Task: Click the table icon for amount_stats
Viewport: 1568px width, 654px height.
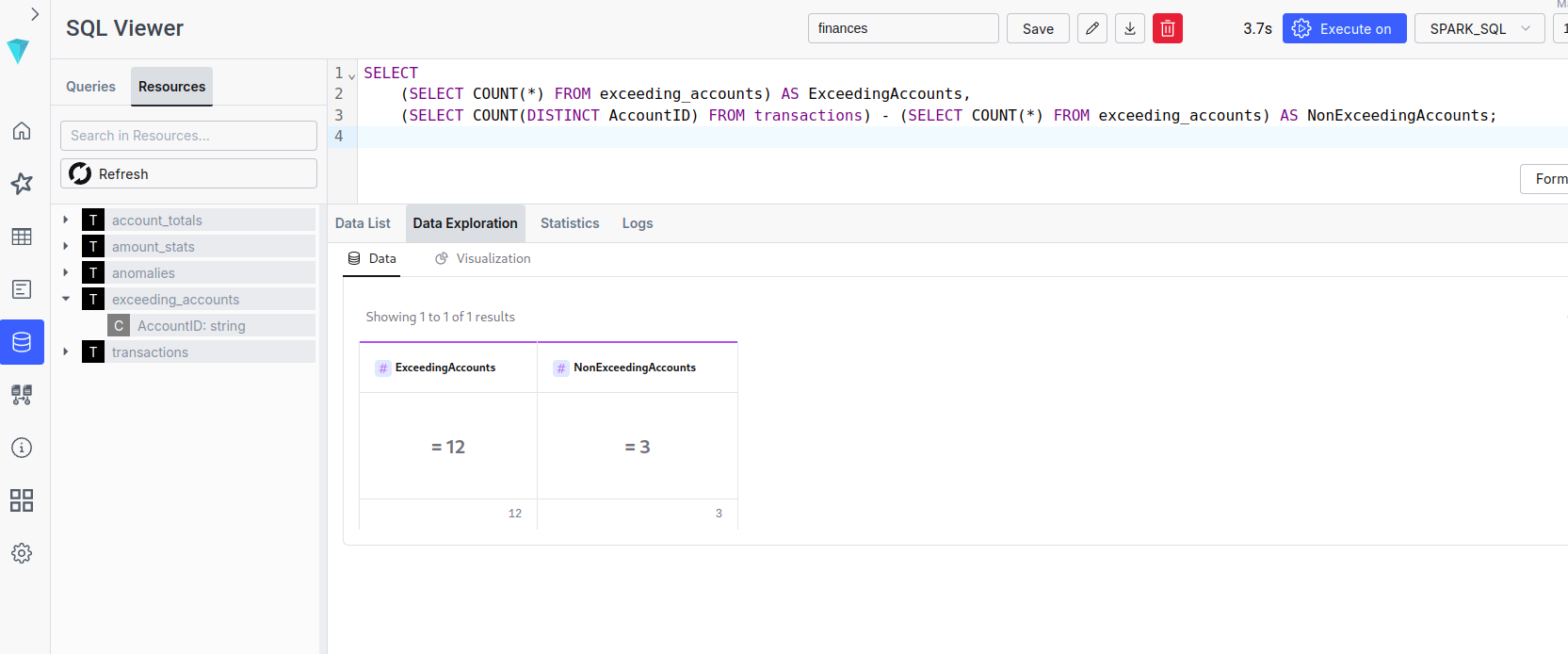Action: pos(93,247)
